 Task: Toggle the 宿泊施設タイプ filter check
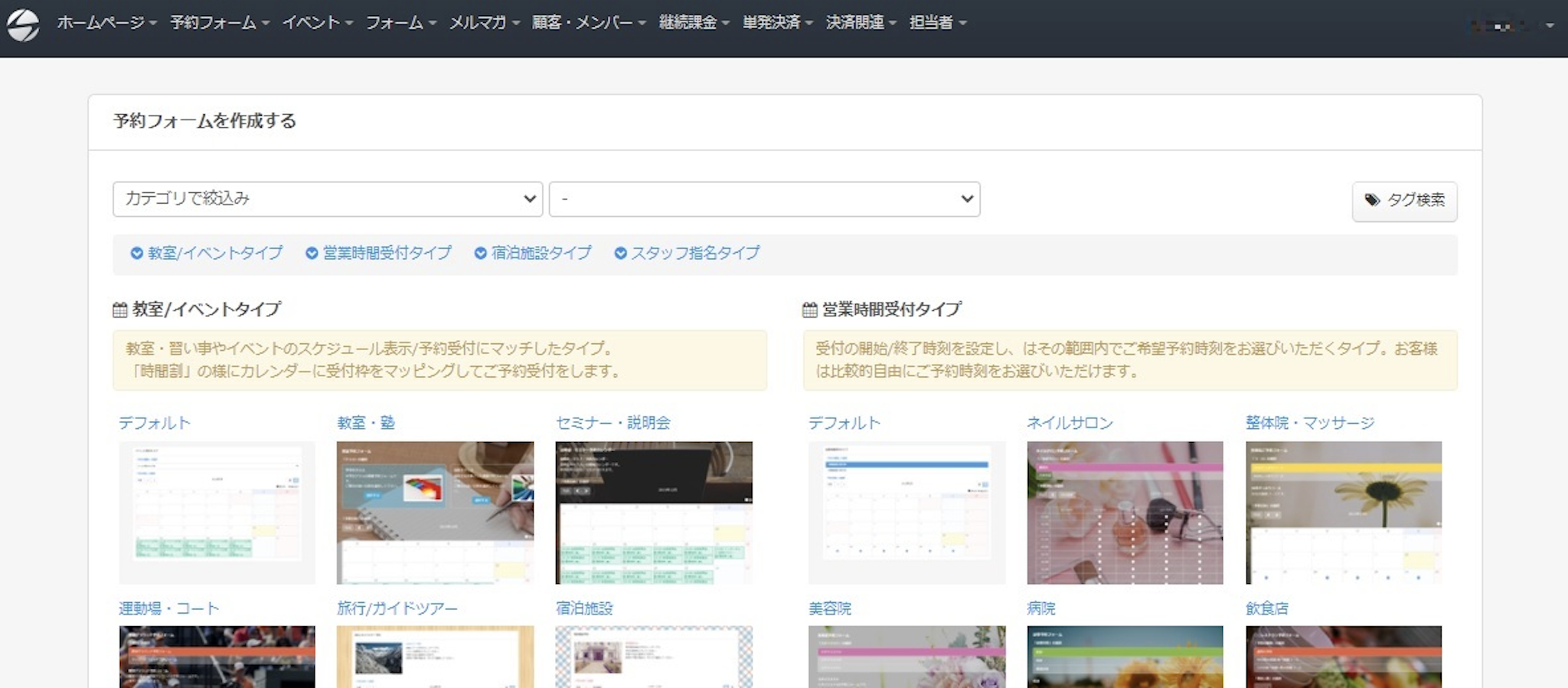point(480,254)
